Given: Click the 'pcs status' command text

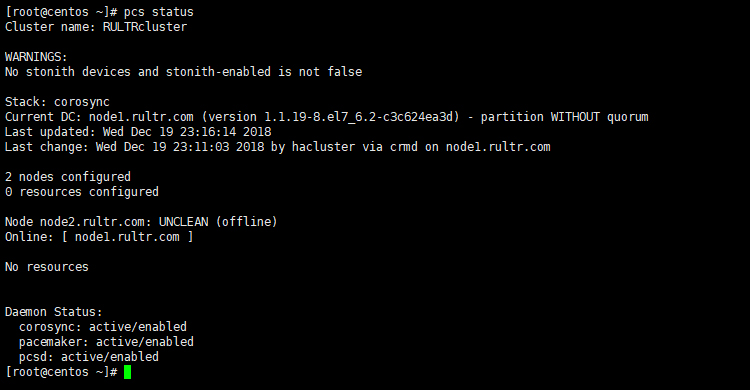Looking at the screenshot, I should click(159, 12).
